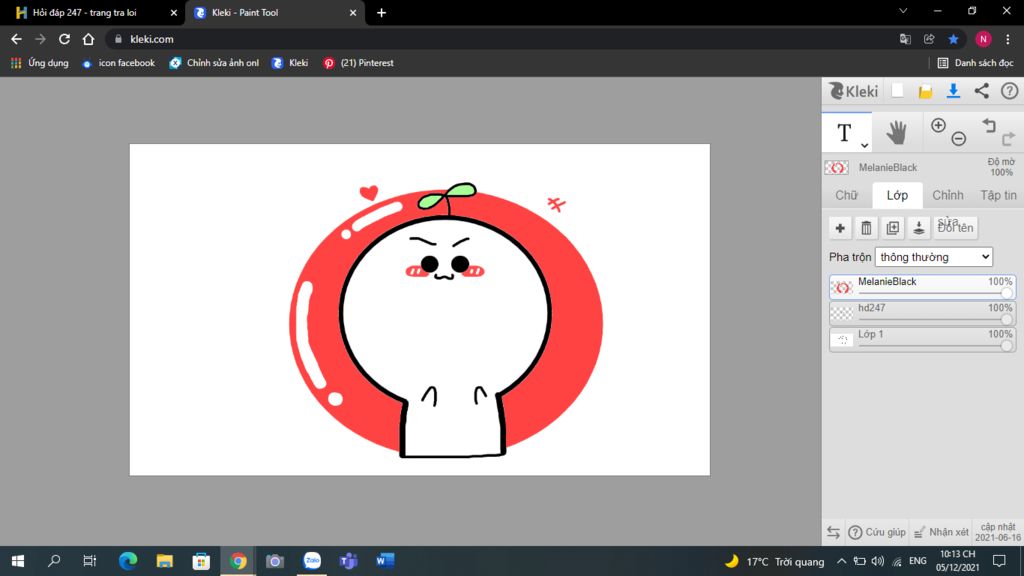Show hidden system tray icons
1024x576 pixels.
pos(841,561)
